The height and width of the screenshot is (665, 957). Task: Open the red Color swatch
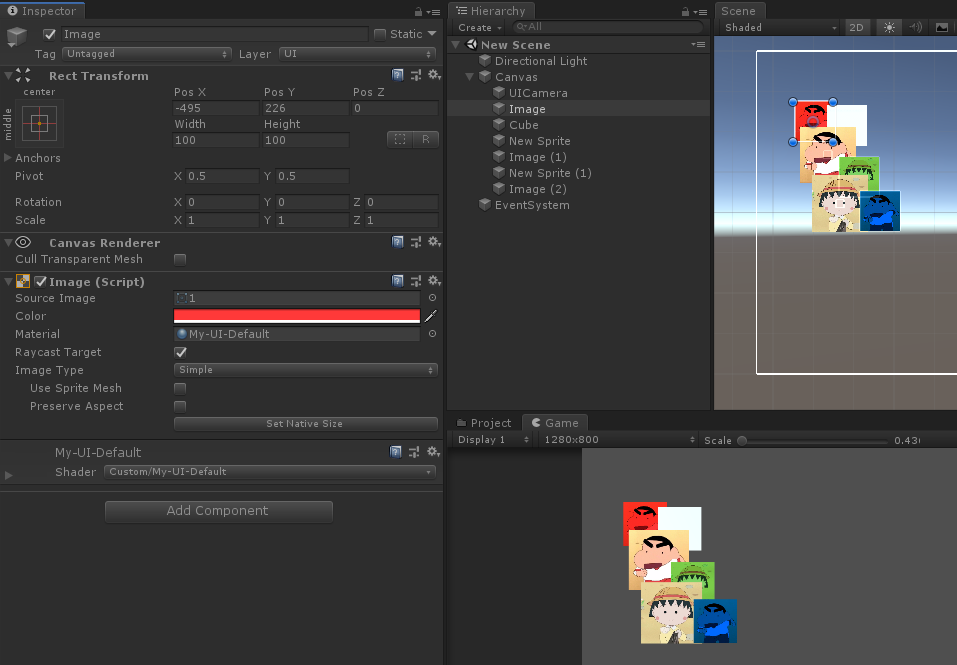click(x=297, y=316)
